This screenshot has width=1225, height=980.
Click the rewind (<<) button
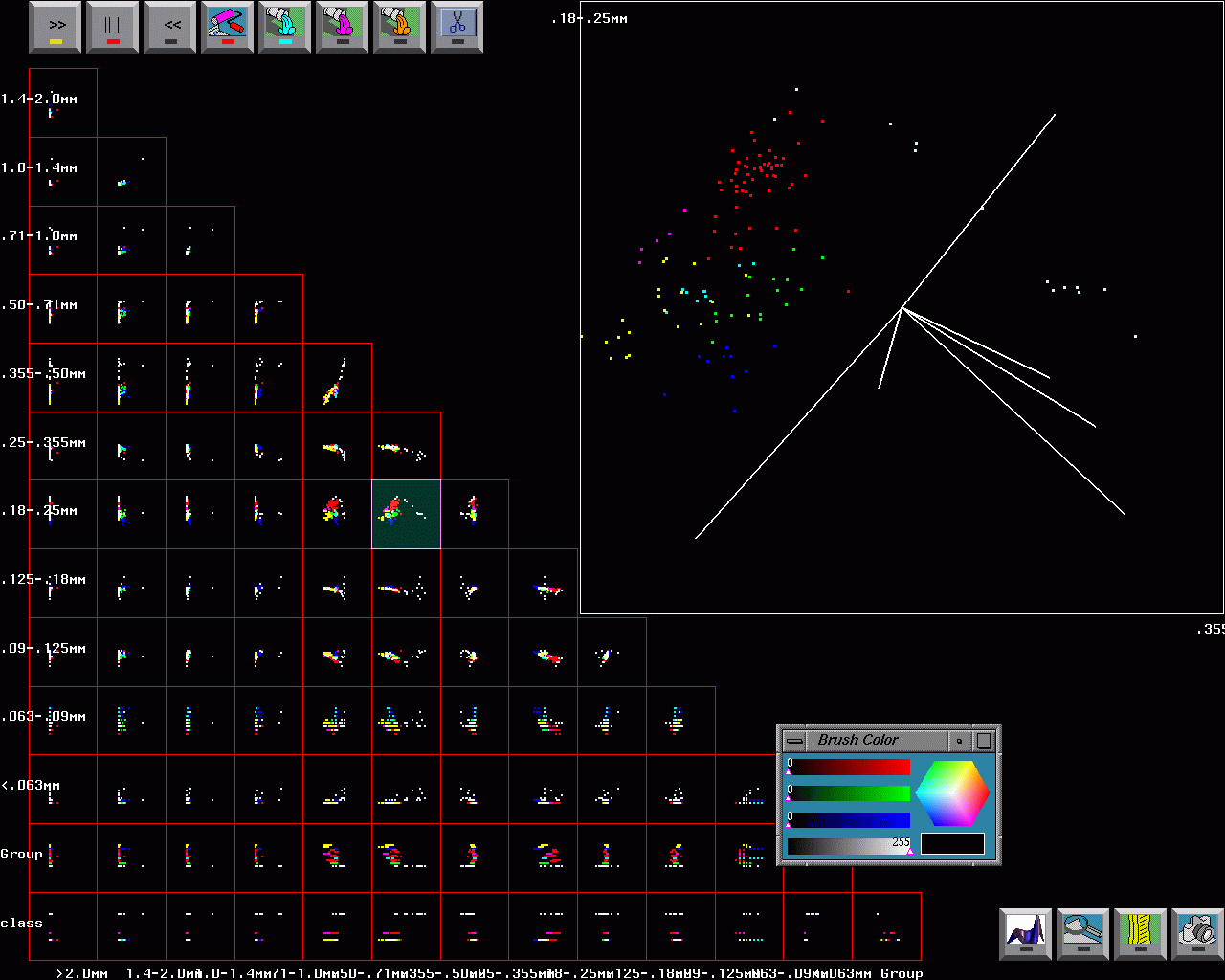[170, 27]
